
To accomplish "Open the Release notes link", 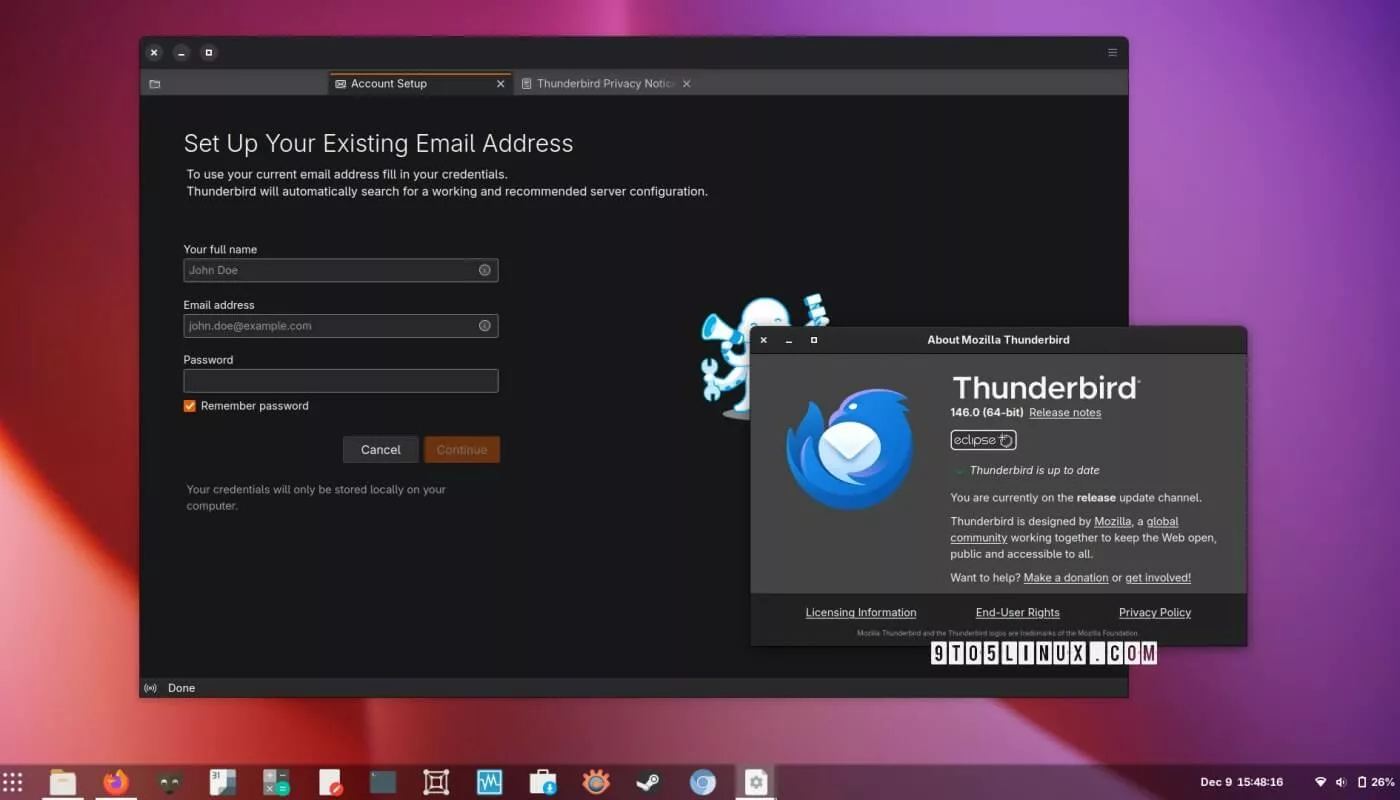I will pos(1065,413).
